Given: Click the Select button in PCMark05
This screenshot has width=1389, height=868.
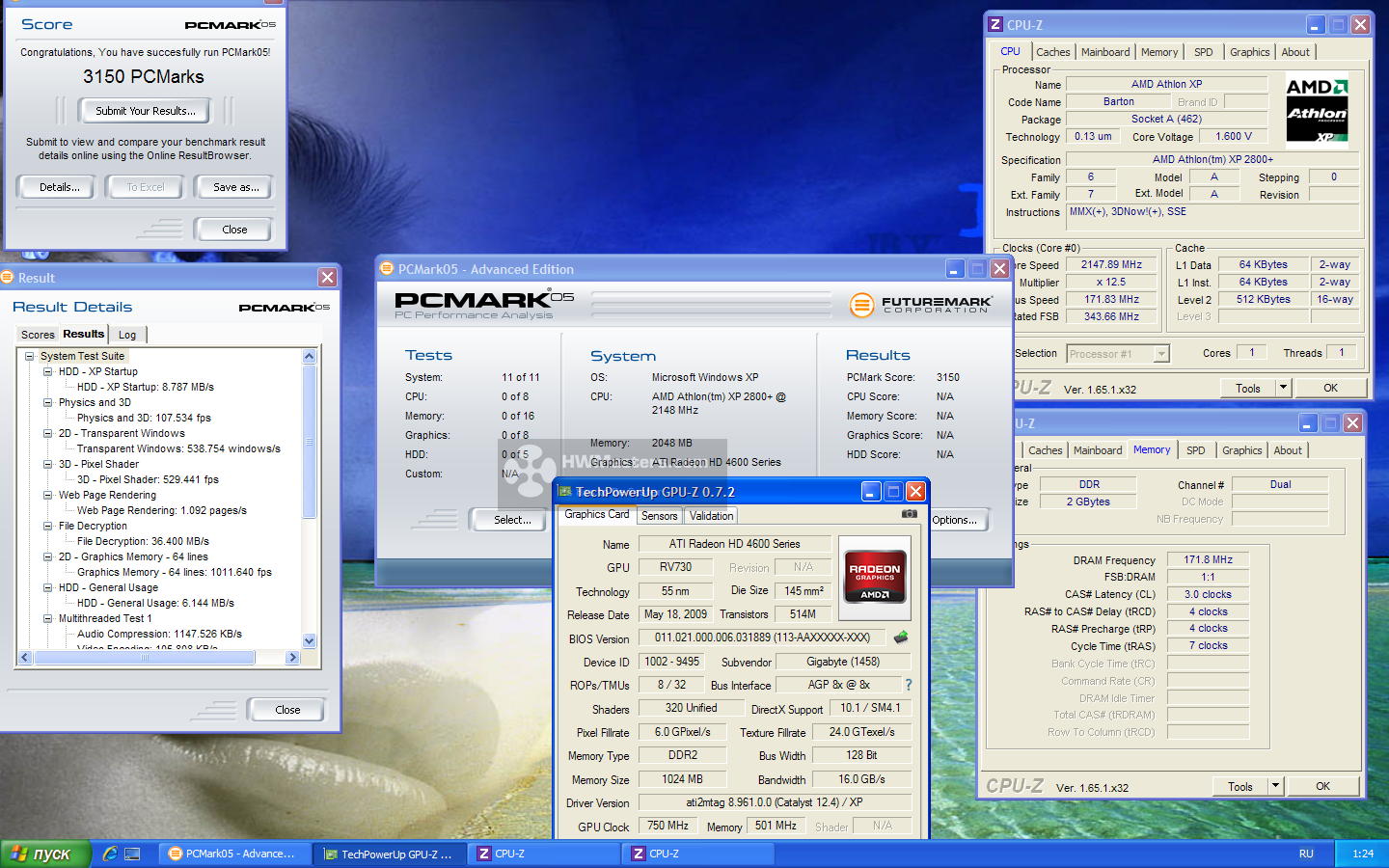Looking at the screenshot, I should pyautogui.click(x=509, y=520).
